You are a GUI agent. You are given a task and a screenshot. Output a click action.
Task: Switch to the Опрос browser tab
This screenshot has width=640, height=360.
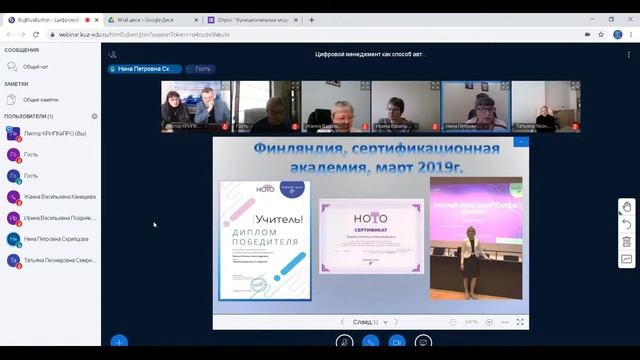pos(249,20)
